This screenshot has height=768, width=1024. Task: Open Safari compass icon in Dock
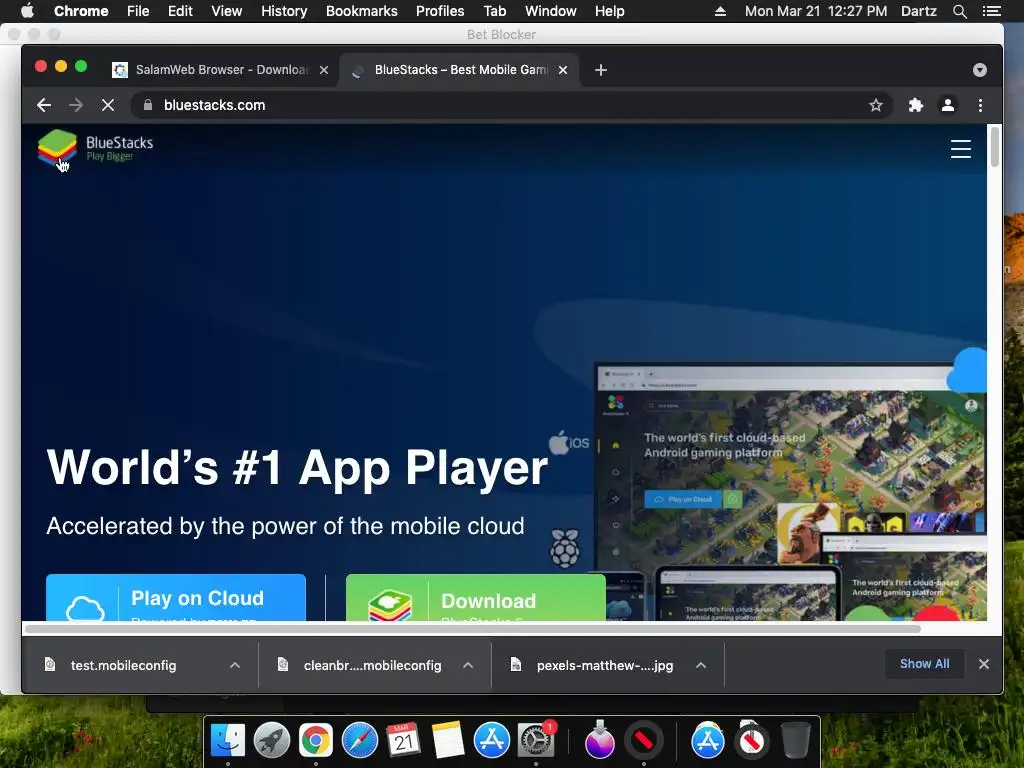click(x=360, y=741)
